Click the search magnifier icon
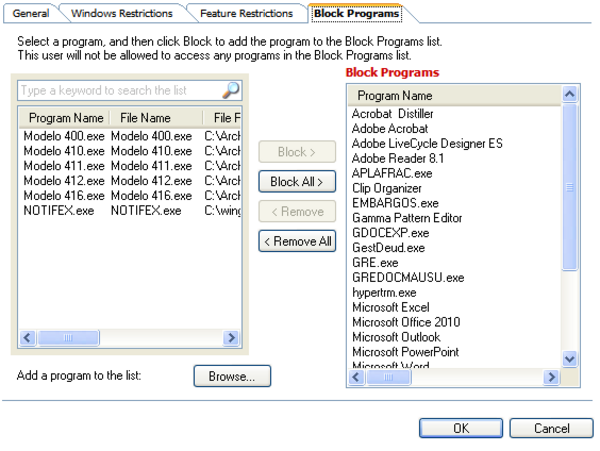The height and width of the screenshot is (451, 600). coord(230,90)
